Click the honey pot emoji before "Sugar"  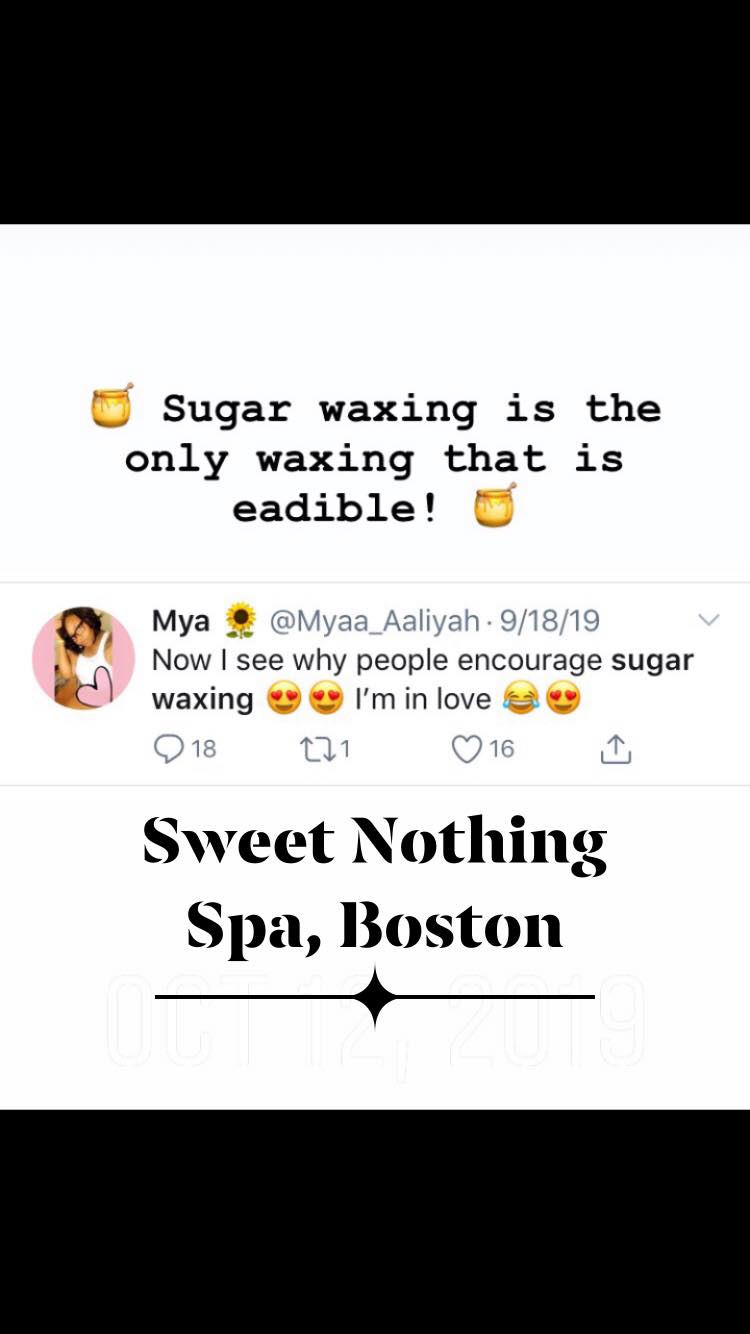[112, 405]
